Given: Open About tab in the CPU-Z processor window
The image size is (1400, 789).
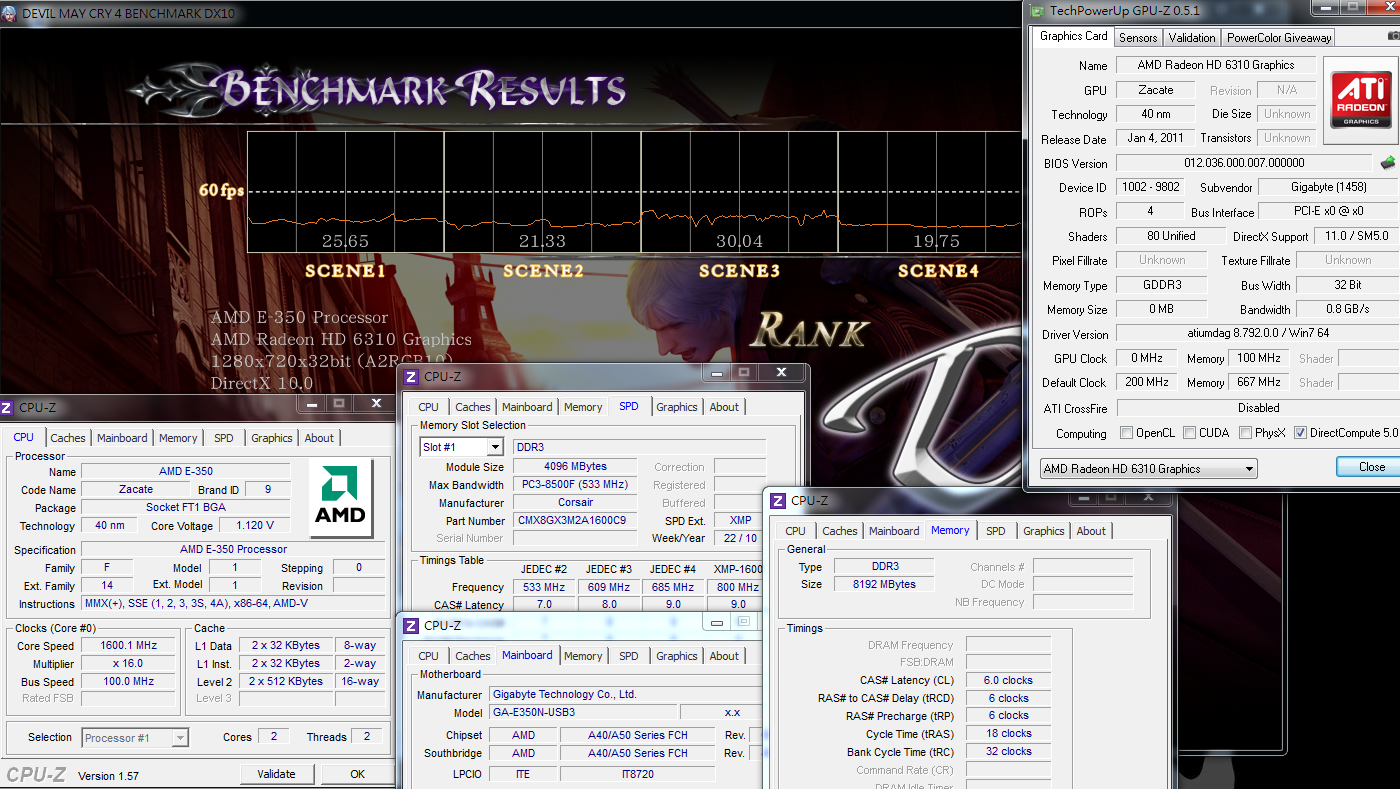Looking at the screenshot, I should click(x=319, y=438).
